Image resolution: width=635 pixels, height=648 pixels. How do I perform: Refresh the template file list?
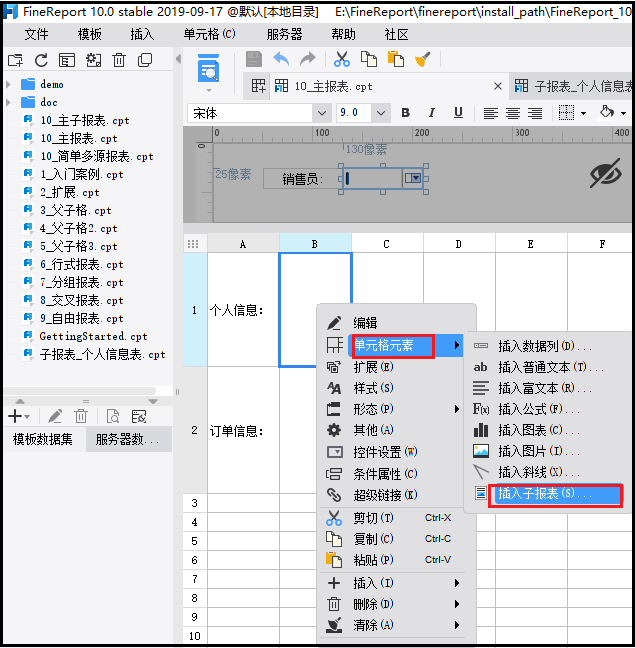[x=41, y=60]
